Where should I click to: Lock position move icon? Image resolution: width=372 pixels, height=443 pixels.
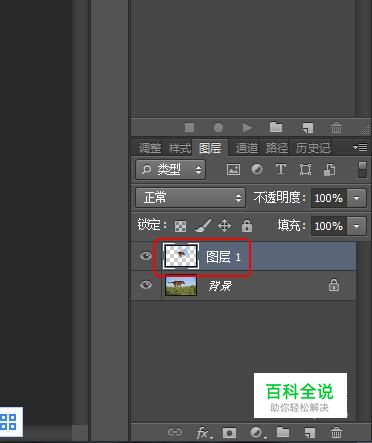(224, 226)
